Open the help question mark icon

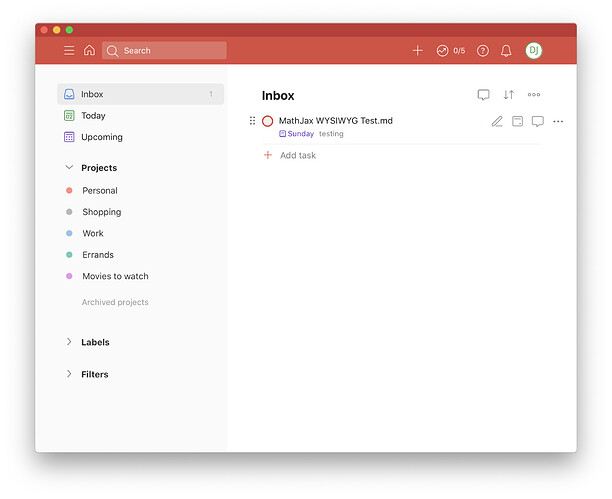(x=483, y=51)
